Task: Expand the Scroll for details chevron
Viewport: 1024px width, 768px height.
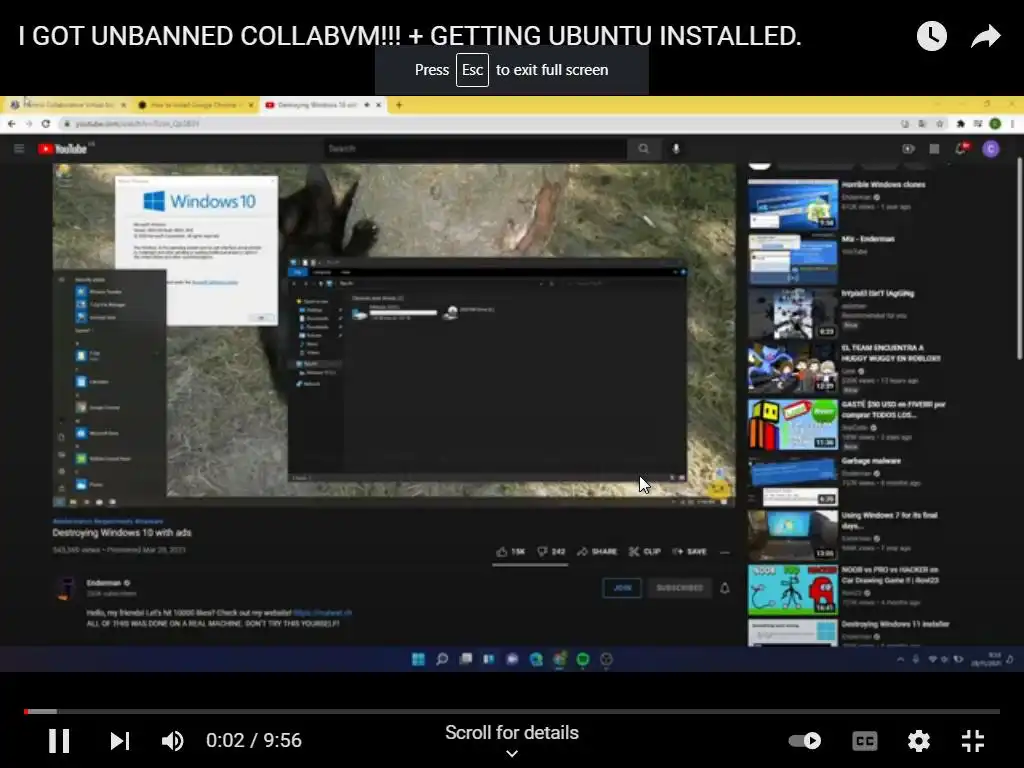Action: (x=512, y=754)
